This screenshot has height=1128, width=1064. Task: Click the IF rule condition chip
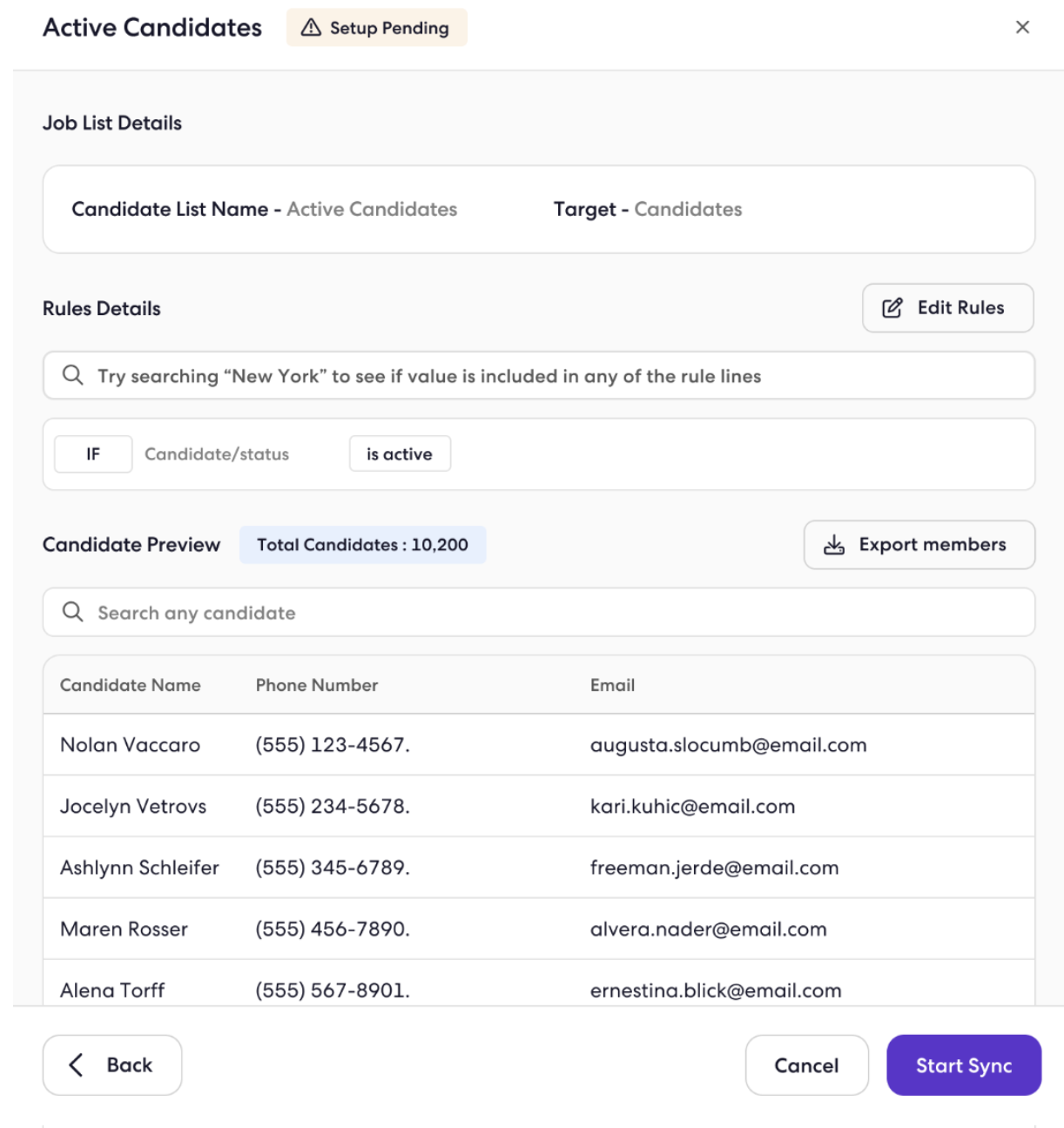coord(93,454)
